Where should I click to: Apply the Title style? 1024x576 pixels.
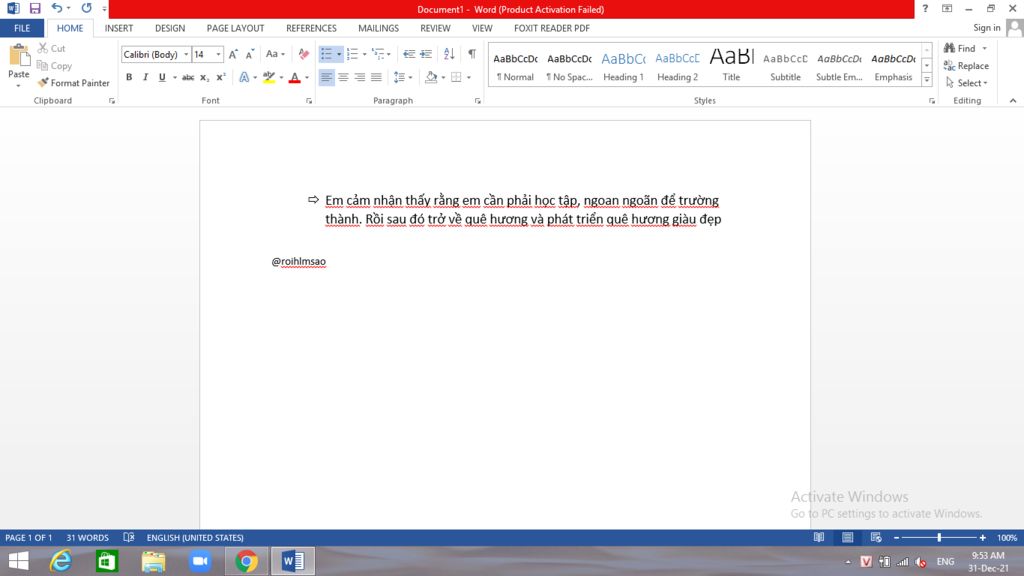(x=731, y=65)
